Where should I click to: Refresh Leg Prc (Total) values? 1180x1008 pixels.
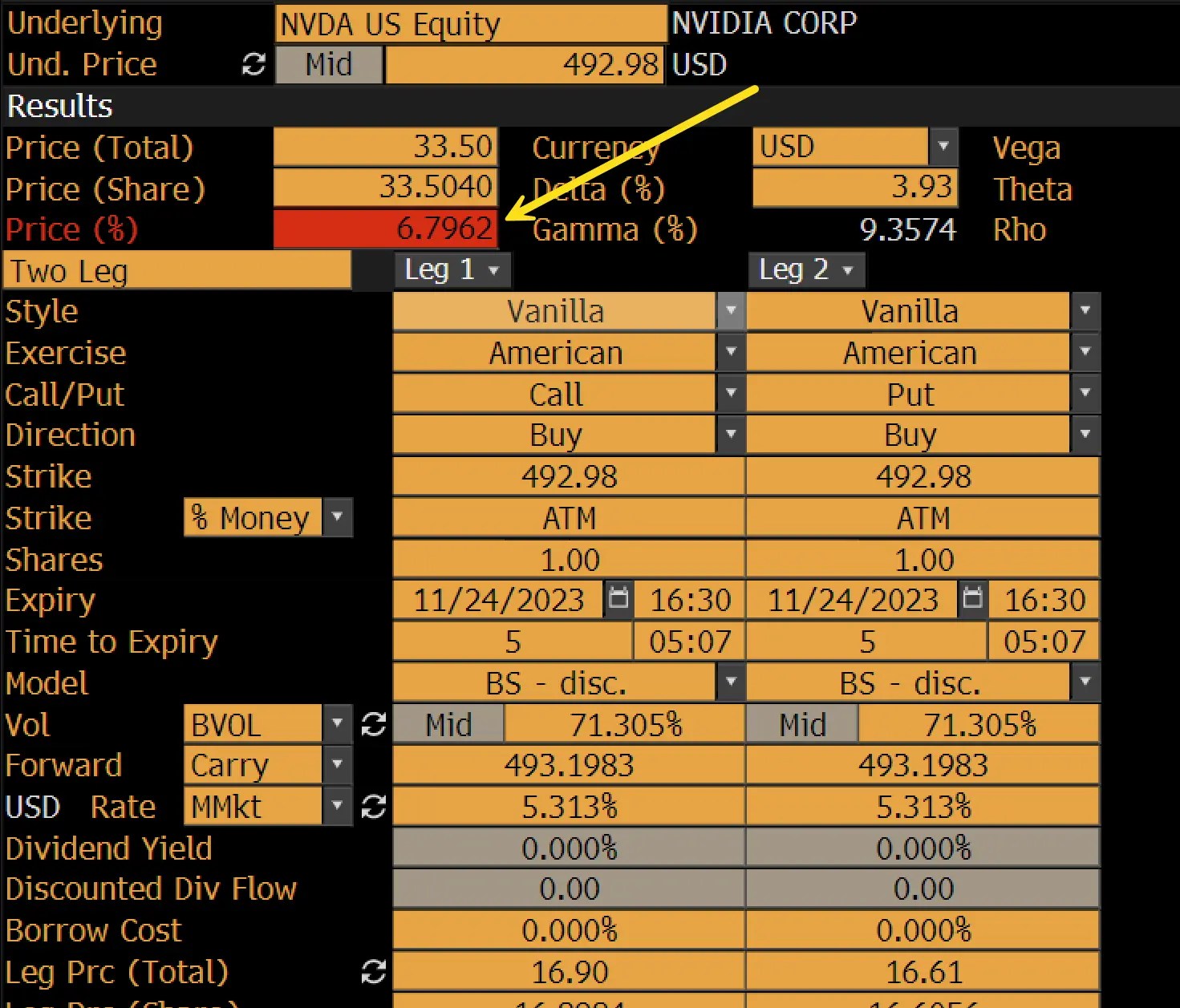click(373, 972)
